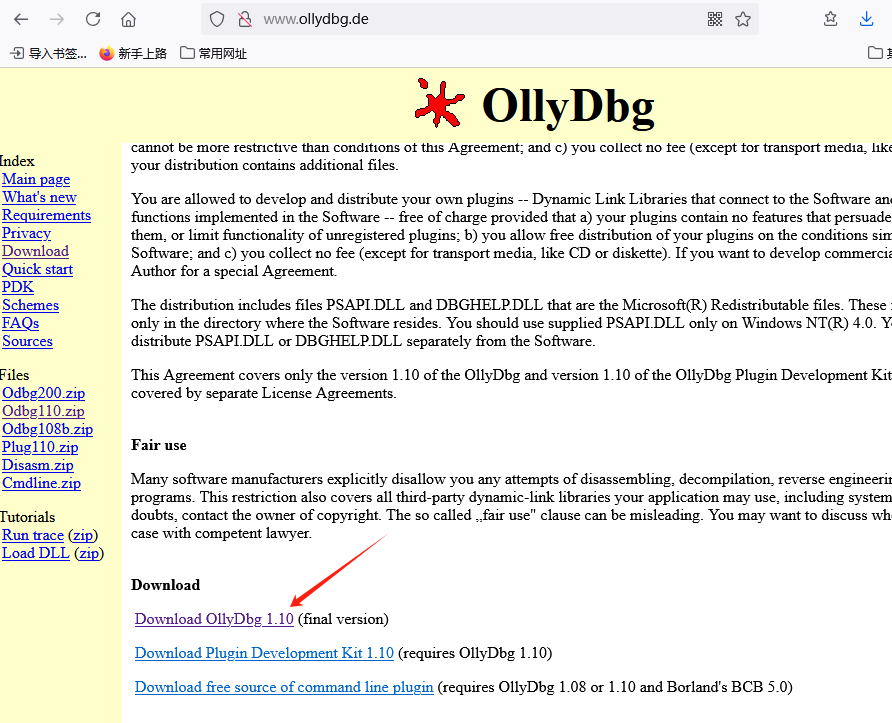Bookmark this page with star icon
This screenshot has width=892, height=723.
point(743,19)
